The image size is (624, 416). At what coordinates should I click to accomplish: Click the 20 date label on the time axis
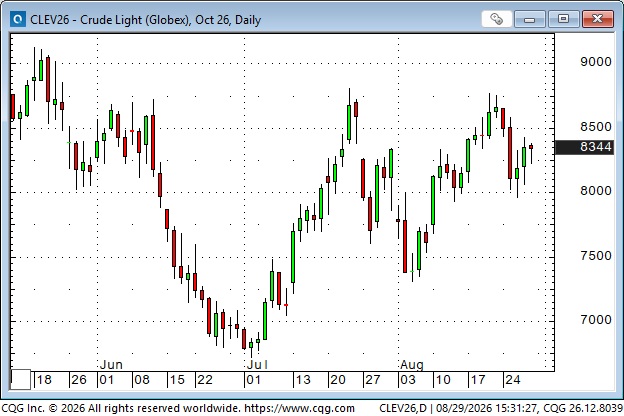[x=338, y=380]
